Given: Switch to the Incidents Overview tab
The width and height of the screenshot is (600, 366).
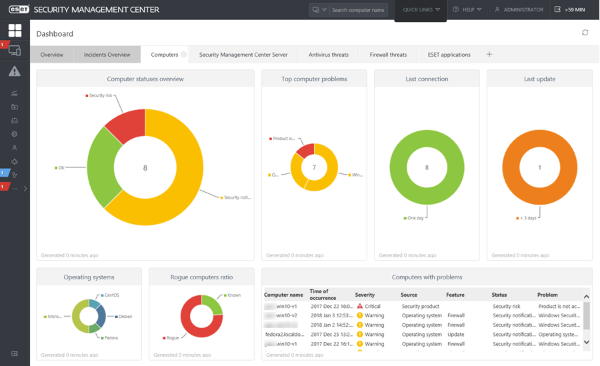Looking at the screenshot, I should (x=107, y=54).
